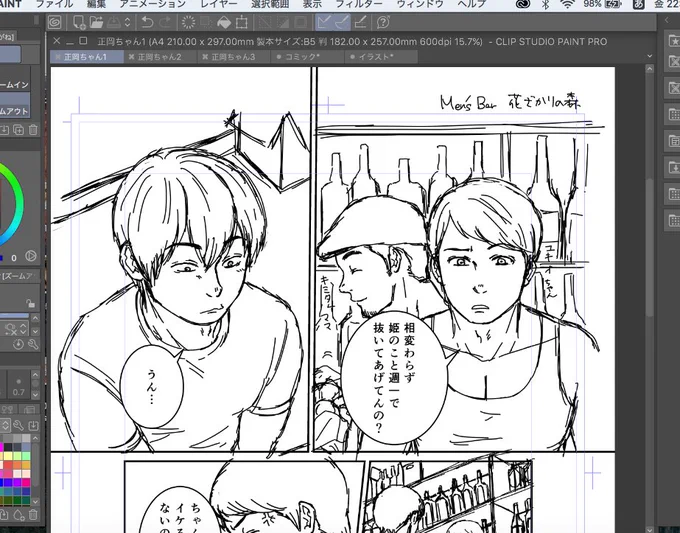Click the tool property lock icon
Viewport: 680px width, 533px height.
coord(30,302)
